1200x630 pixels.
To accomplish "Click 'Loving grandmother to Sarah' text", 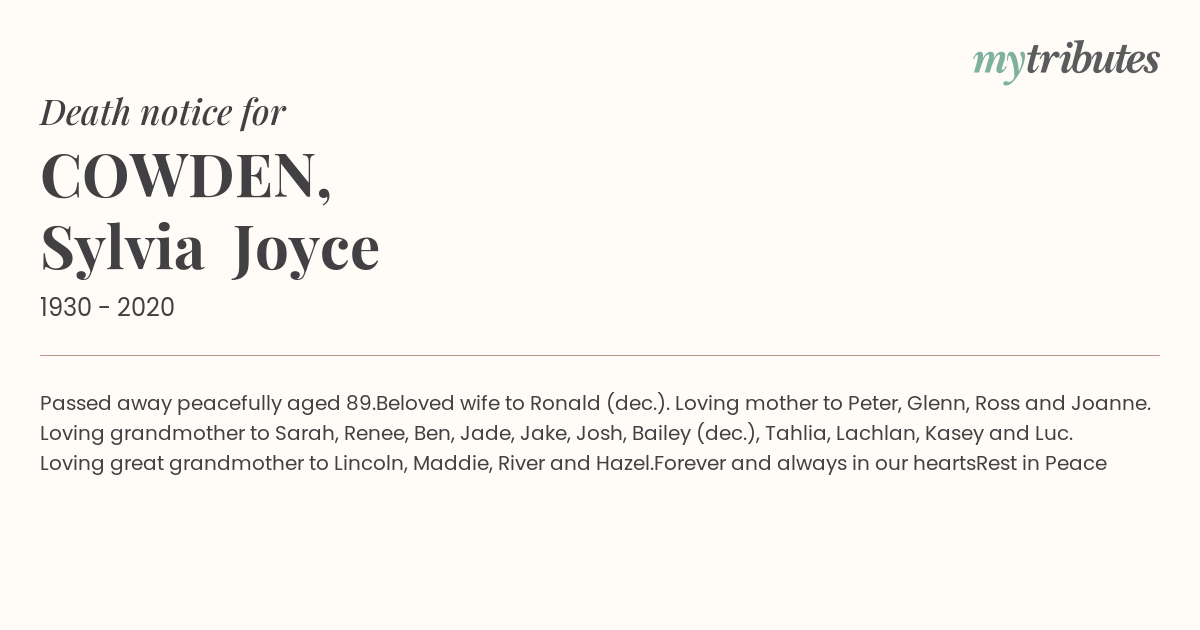I will point(188,434).
